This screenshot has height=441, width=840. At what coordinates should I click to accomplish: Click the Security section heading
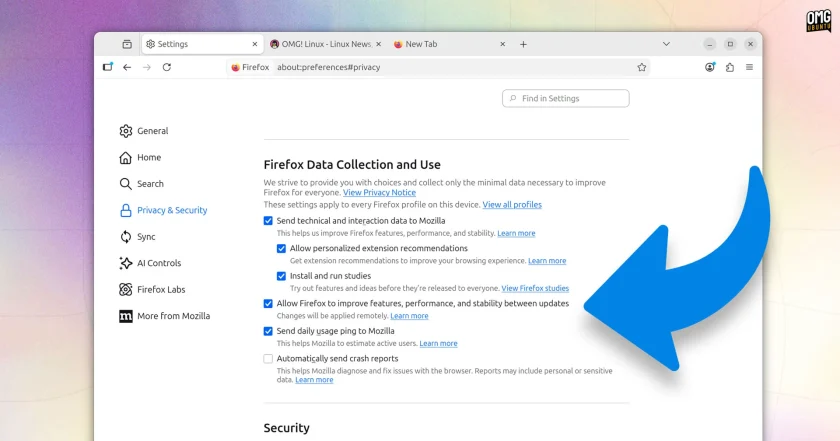(287, 428)
